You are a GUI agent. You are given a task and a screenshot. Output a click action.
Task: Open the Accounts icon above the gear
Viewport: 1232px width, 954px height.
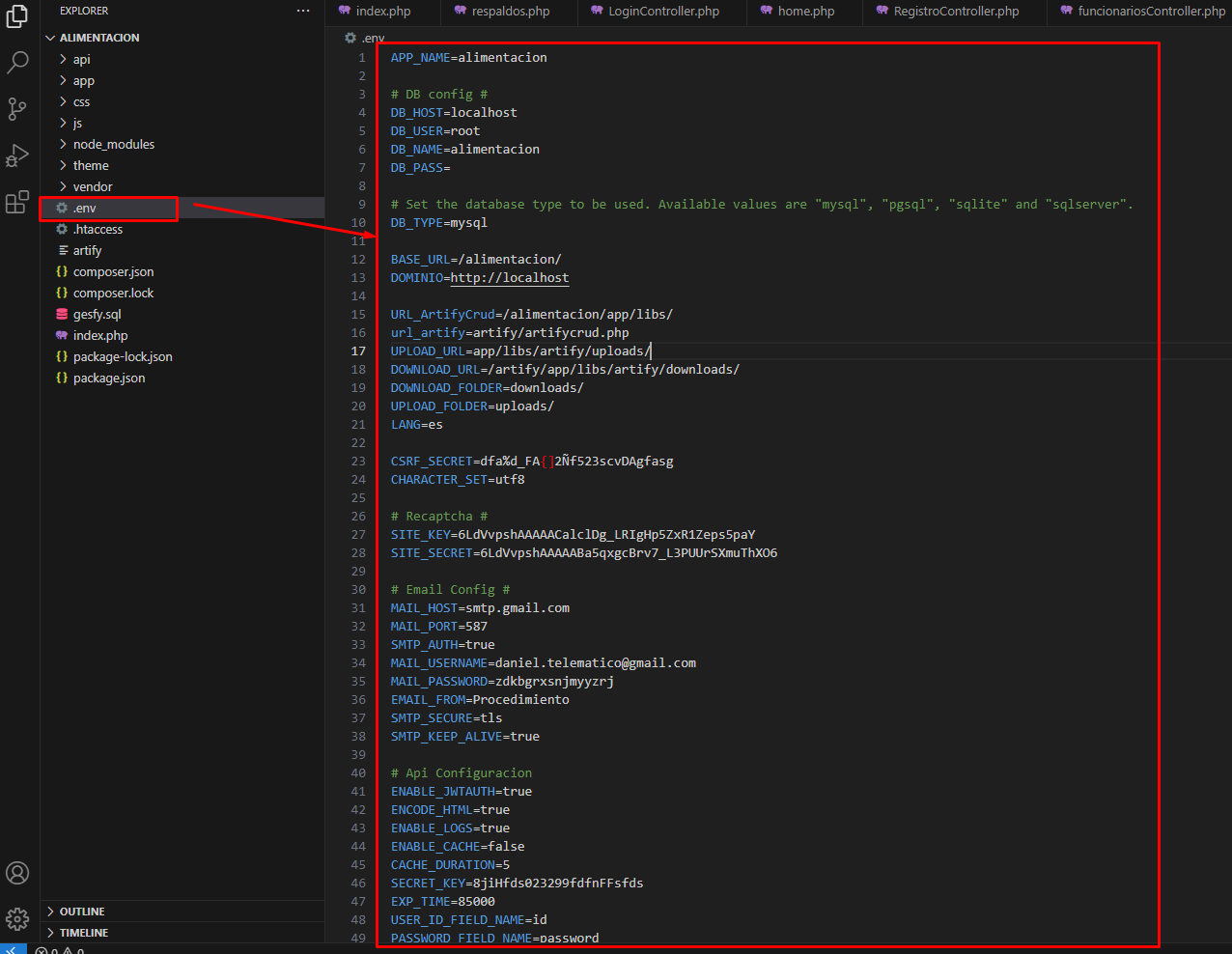tap(16, 873)
